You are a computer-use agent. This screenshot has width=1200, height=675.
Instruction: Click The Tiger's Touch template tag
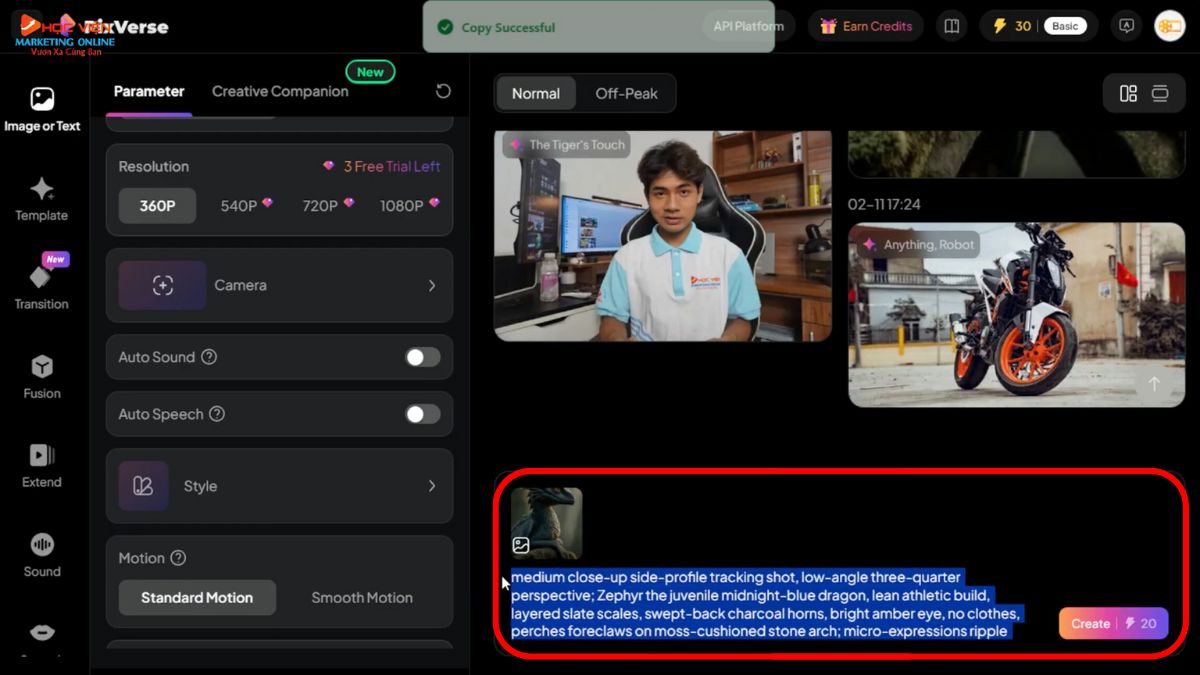567,145
